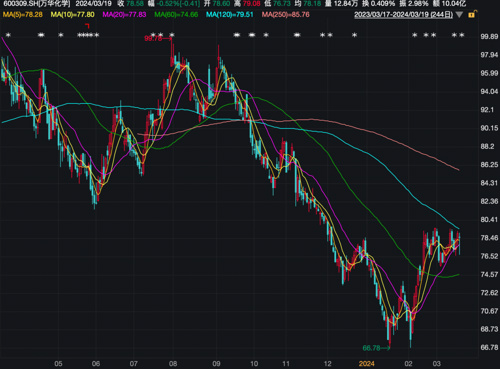The width and height of the screenshot is (500, 369).
Task: Click the low price 76.73 value
Action: point(282,4)
